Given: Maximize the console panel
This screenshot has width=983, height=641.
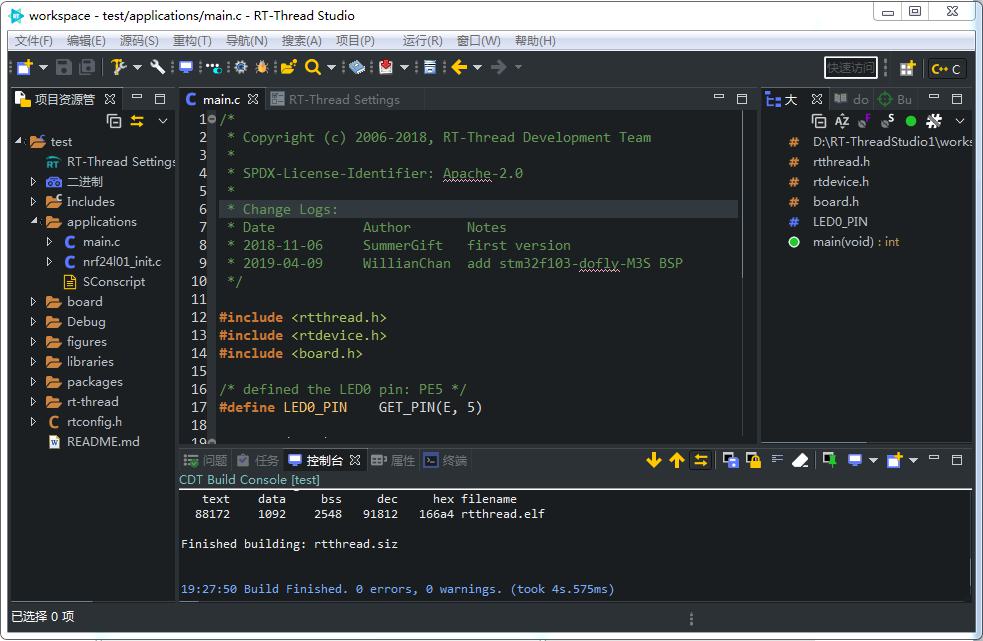Looking at the screenshot, I should 957,460.
